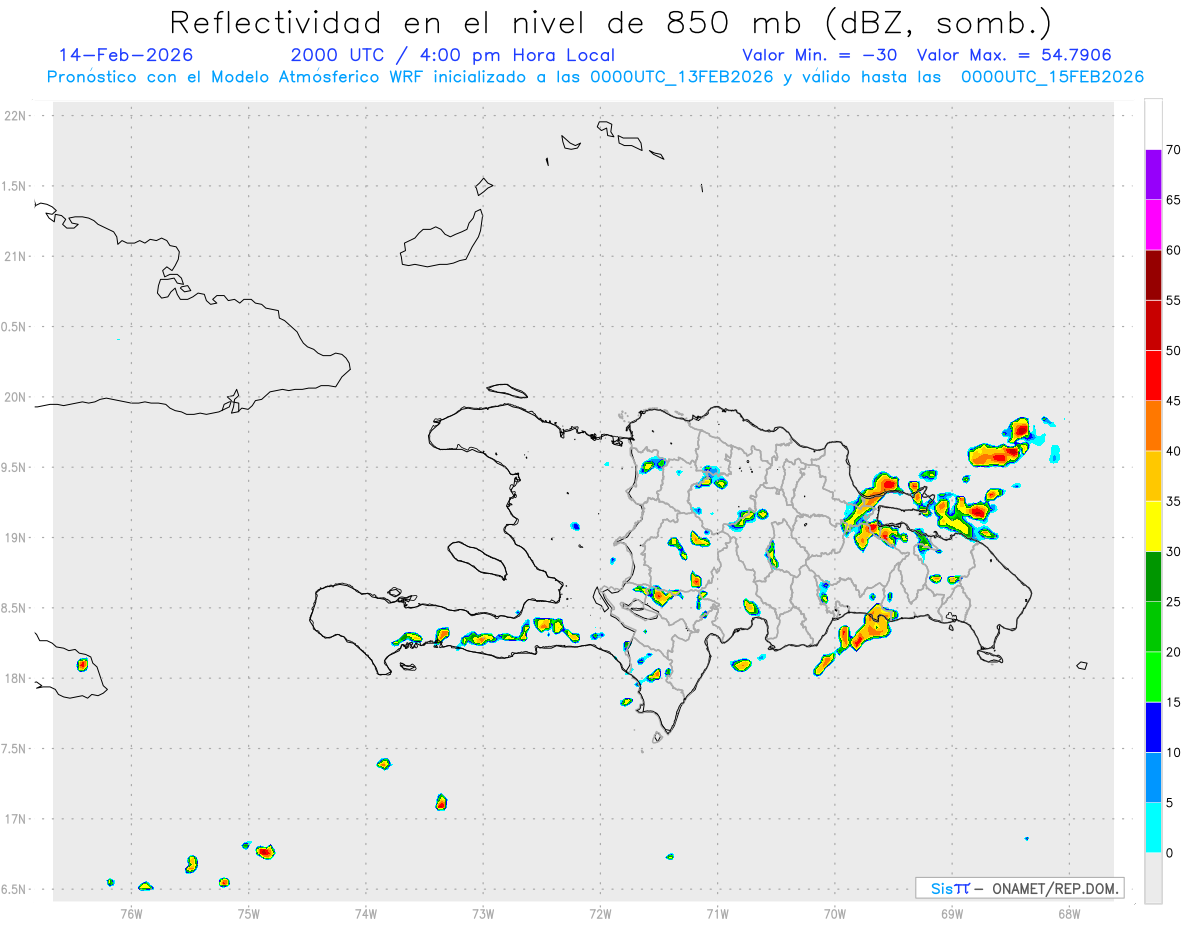Click the colorbar tick label '65'
The width and height of the screenshot is (1200, 927).
tap(1173, 200)
